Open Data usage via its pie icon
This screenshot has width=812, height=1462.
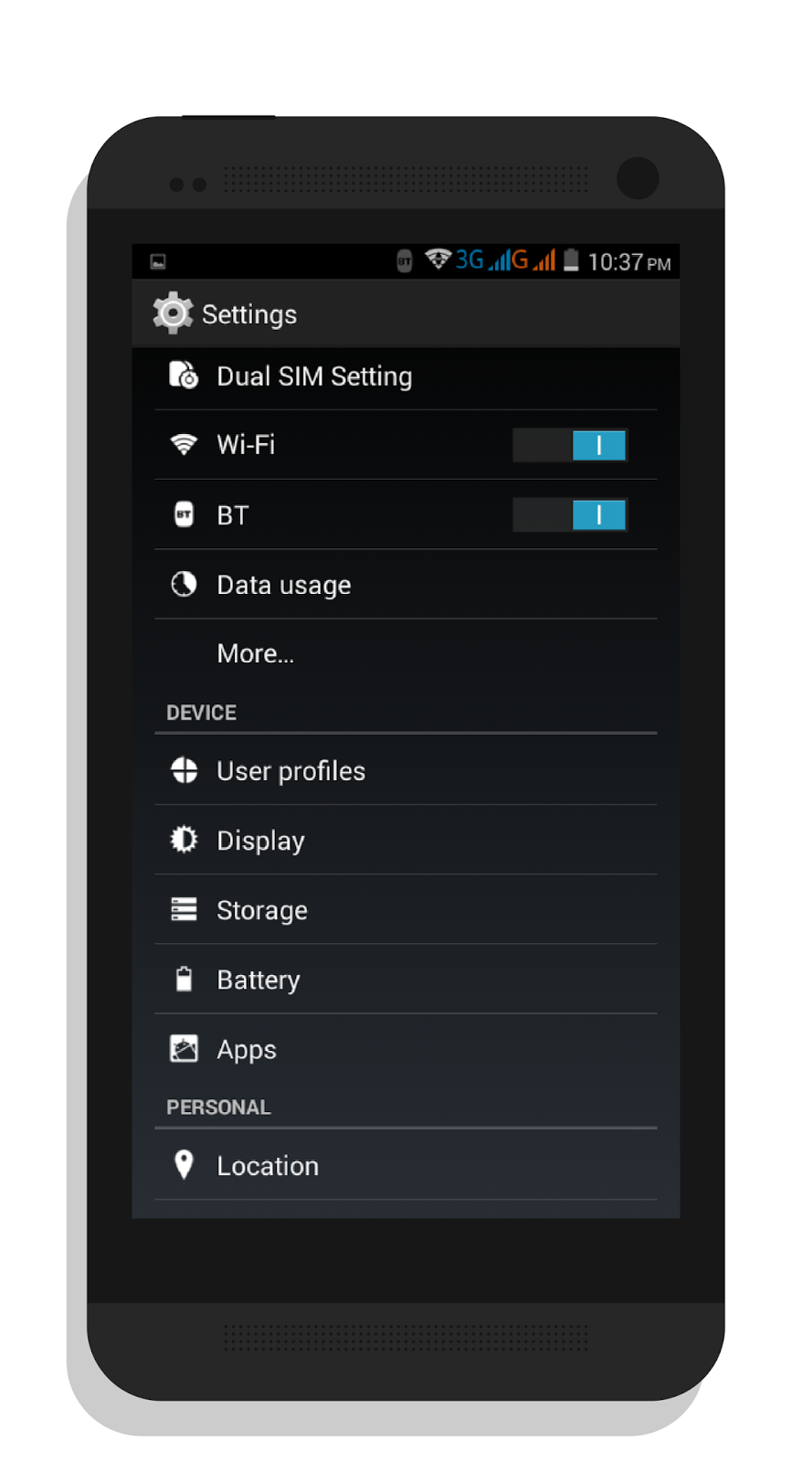tap(184, 584)
